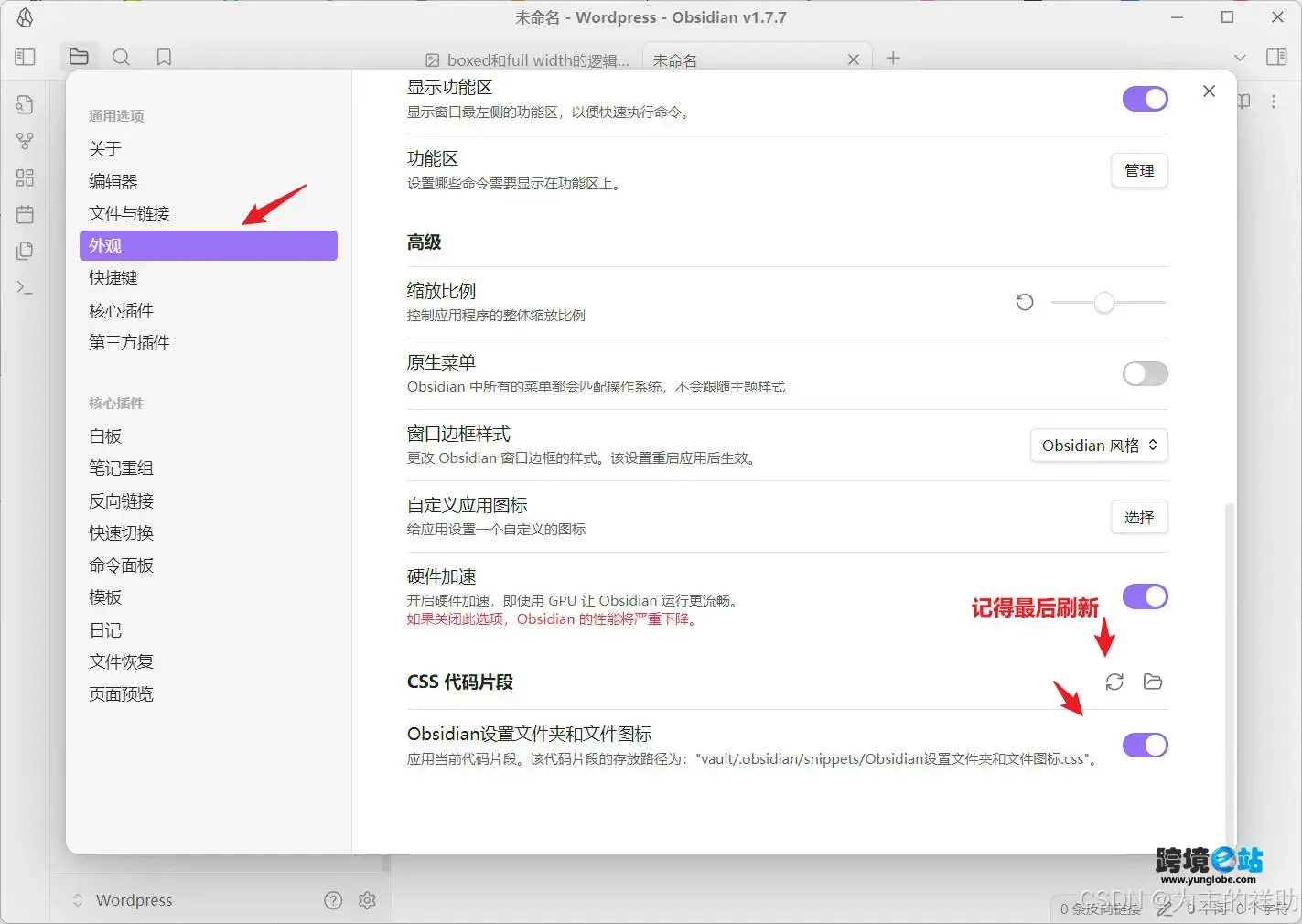Insert template ribbon icon
Screen dimensions: 1302x924
click(25, 251)
